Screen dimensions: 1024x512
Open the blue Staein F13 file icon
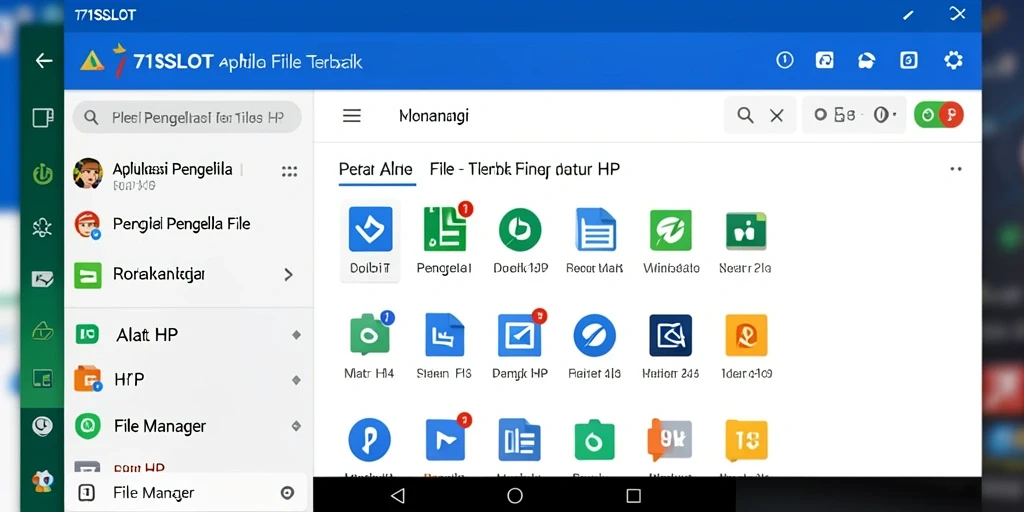pos(445,335)
